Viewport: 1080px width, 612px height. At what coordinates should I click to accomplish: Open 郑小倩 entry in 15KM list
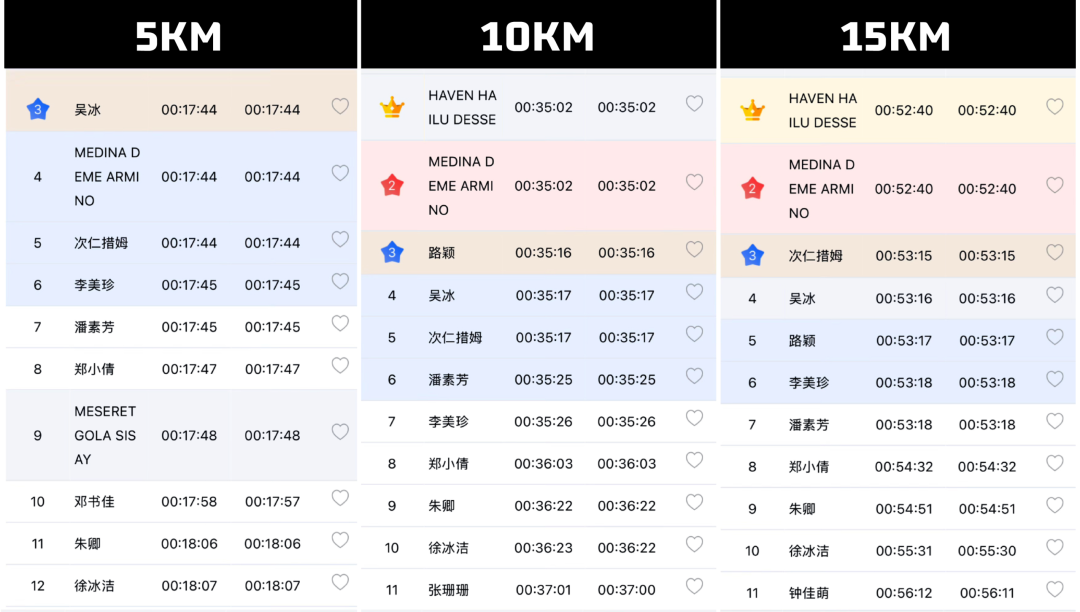point(897,467)
